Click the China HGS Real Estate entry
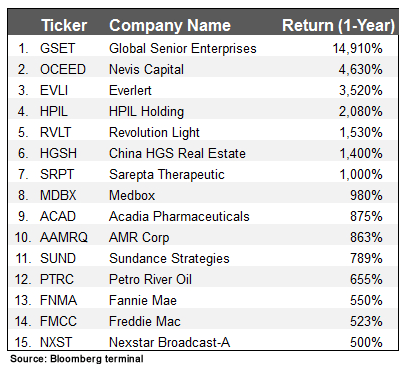 tap(177, 154)
